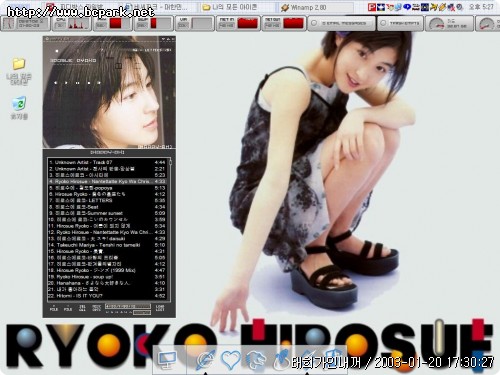Toggle the trash stats radio indicator
The width and height of the screenshot is (500, 375).
(x=383, y=23)
